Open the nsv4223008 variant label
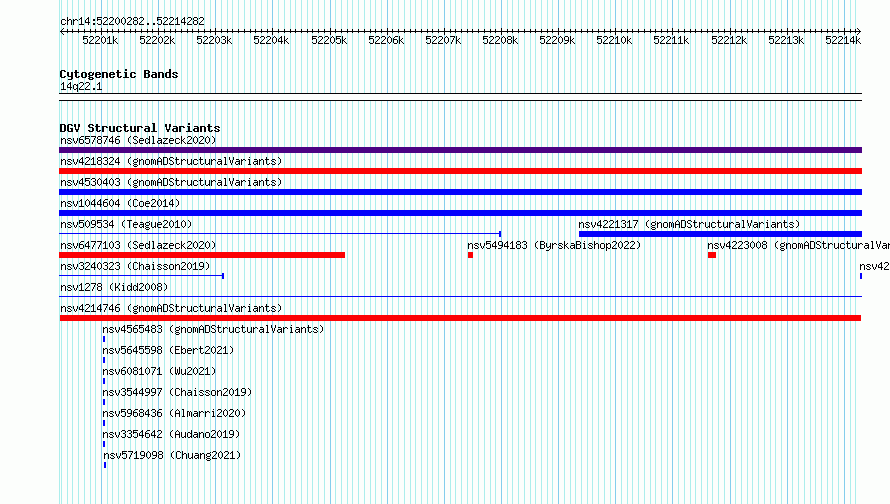The height and width of the screenshot is (504, 890). coord(799,245)
